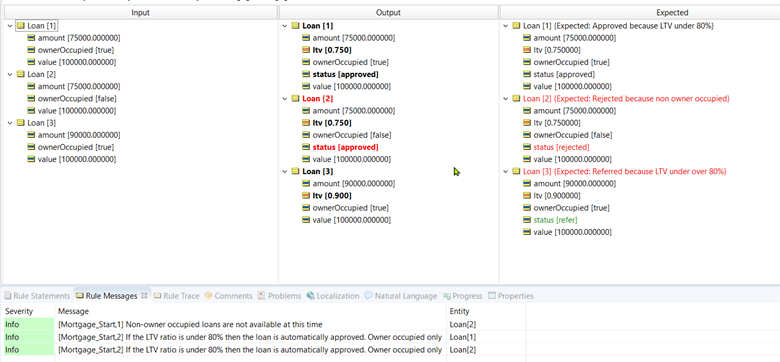This screenshot has width=780, height=362.
Task: Click the Loan [3] entity icon in Output panel
Action: point(295,172)
